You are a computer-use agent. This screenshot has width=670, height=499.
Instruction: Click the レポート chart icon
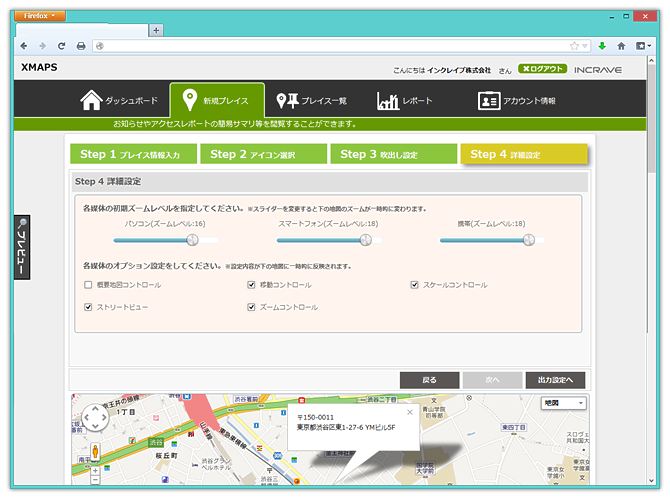coord(387,100)
